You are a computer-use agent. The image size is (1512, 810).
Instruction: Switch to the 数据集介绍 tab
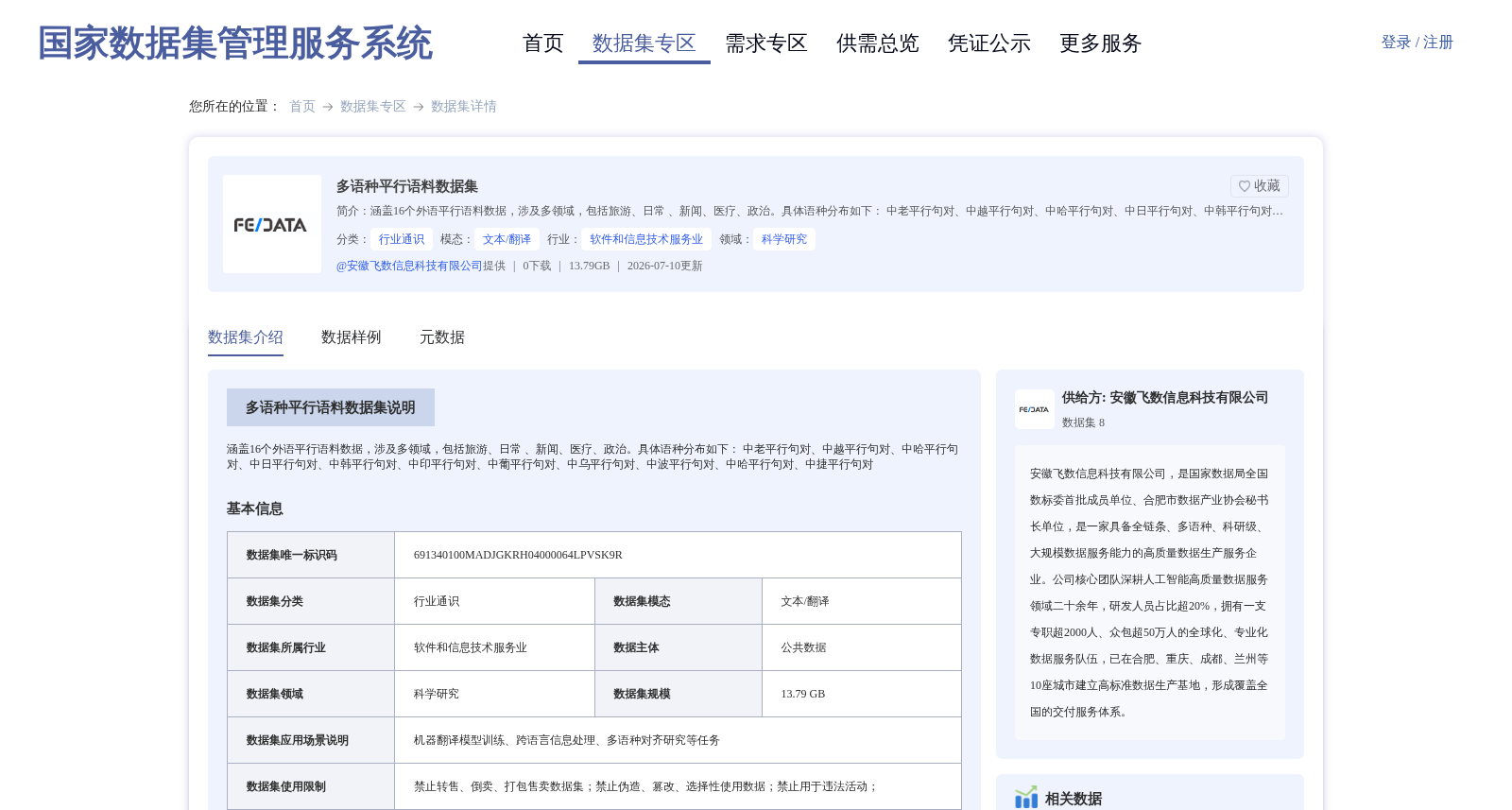coord(246,337)
